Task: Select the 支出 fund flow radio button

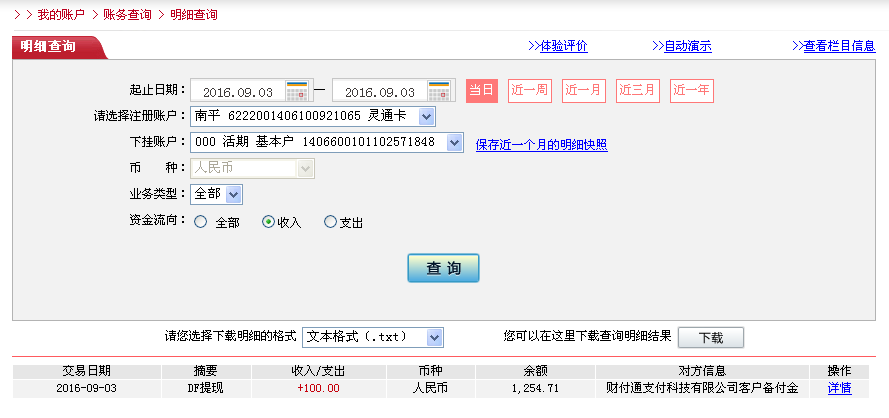Action: click(331, 222)
